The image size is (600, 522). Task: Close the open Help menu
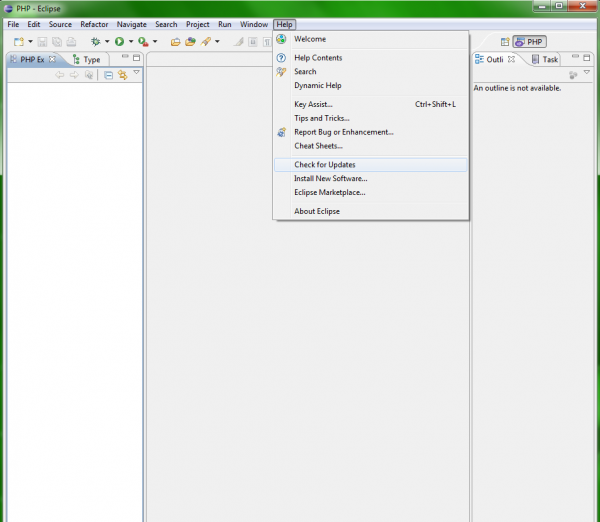[284, 24]
